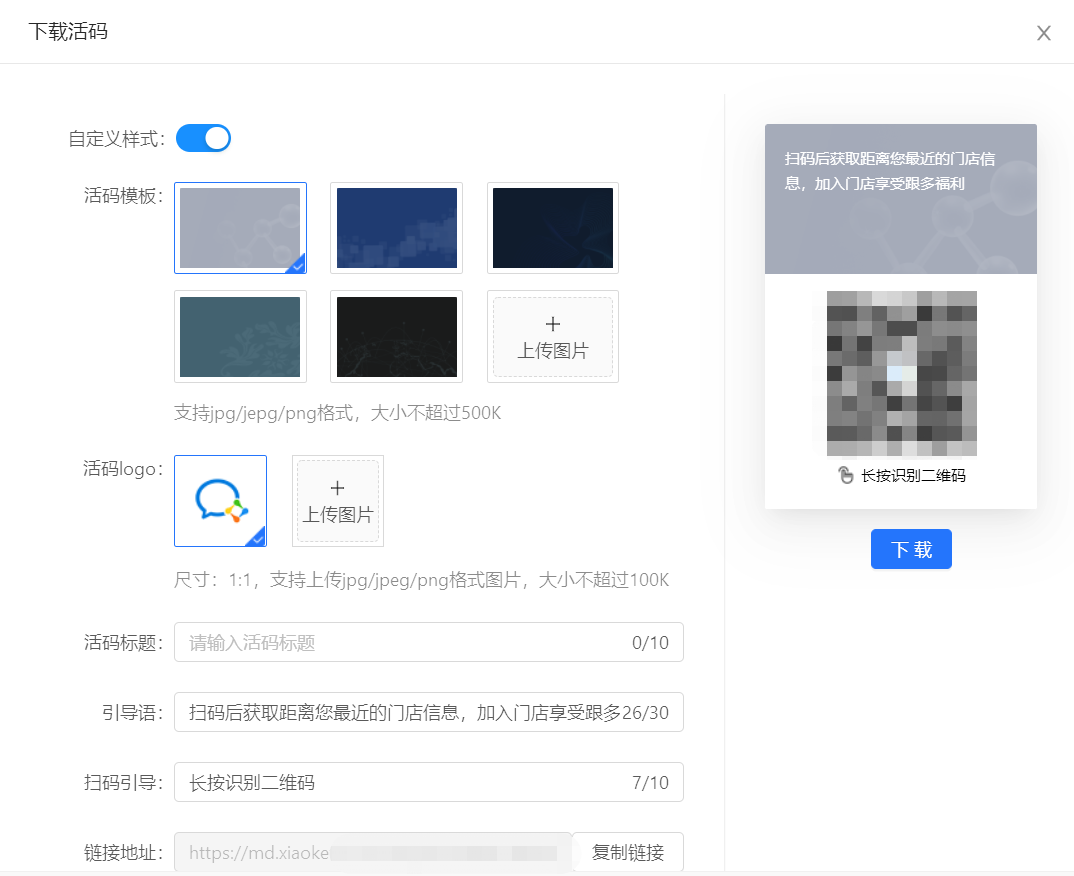
Task: Click the 扫码引导 label
Action: 123,782
